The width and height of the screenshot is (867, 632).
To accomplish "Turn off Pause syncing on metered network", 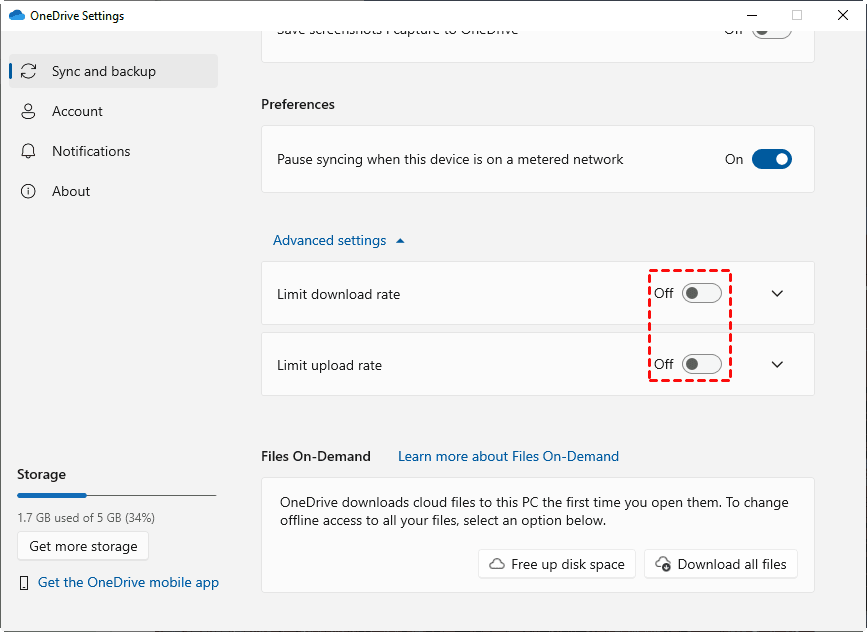I will pos(771,159).
